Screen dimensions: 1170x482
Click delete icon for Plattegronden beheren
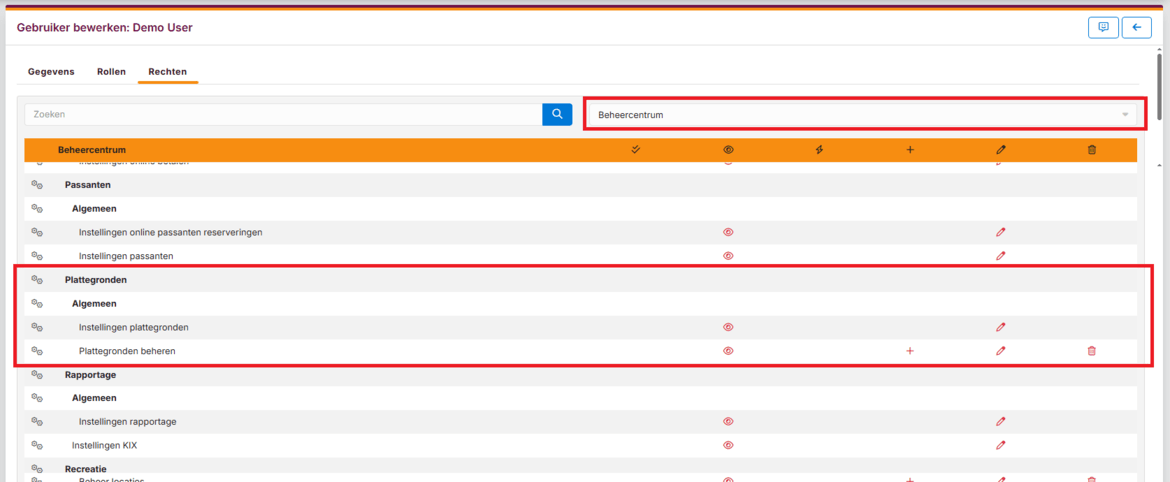pyautogui.click(x=1091, y=351)
